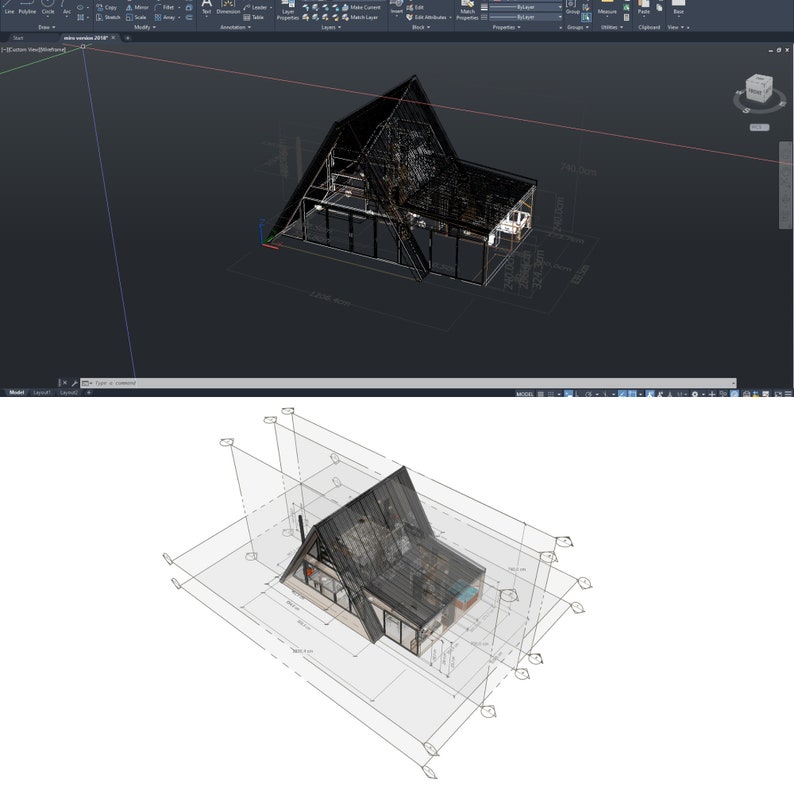Open a new drawing tab

[x=128, y=38]
